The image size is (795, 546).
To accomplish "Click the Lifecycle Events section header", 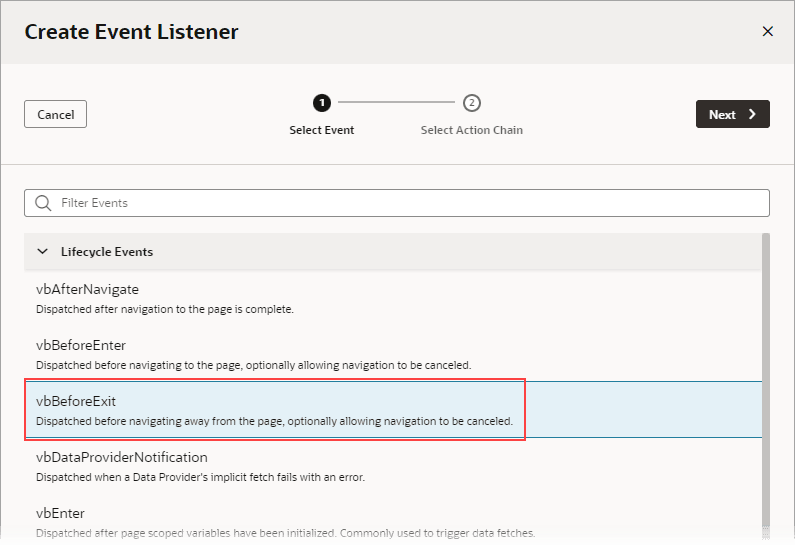I will (x=393, y=251).
